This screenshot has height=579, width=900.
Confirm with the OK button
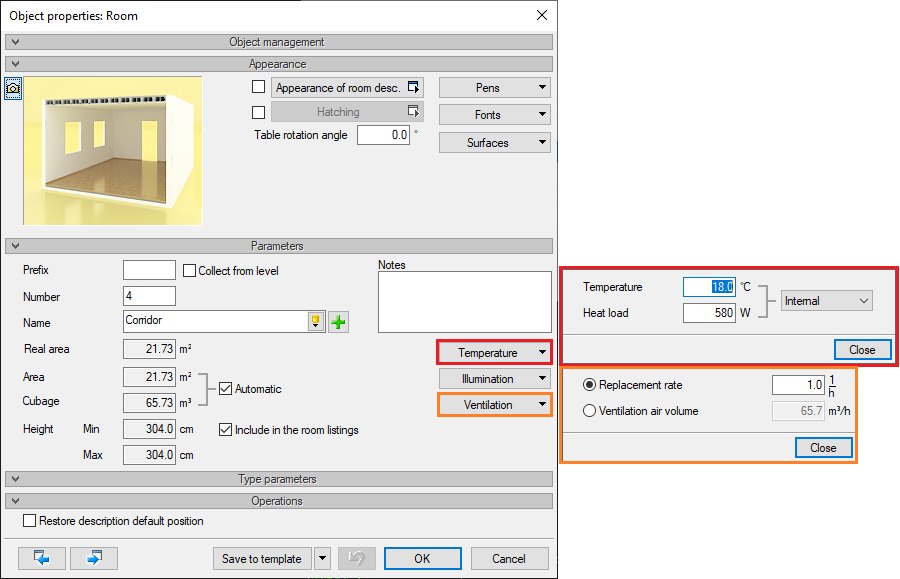[x=422, y=558]
